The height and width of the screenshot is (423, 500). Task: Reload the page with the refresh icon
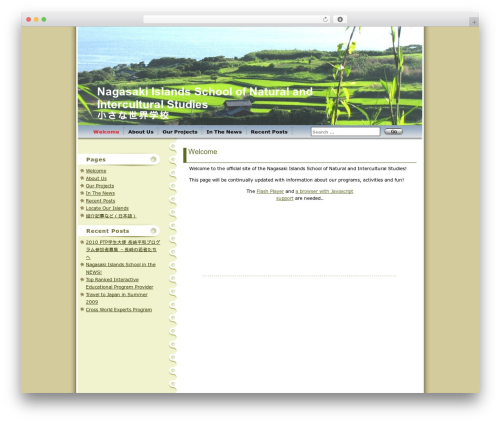pos(325,19)
